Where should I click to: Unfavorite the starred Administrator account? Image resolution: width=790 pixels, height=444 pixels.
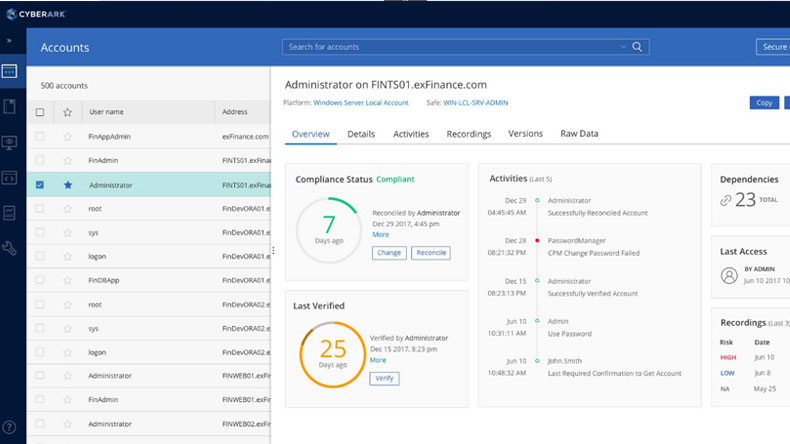pyautogui.click(x=67, y=185)
